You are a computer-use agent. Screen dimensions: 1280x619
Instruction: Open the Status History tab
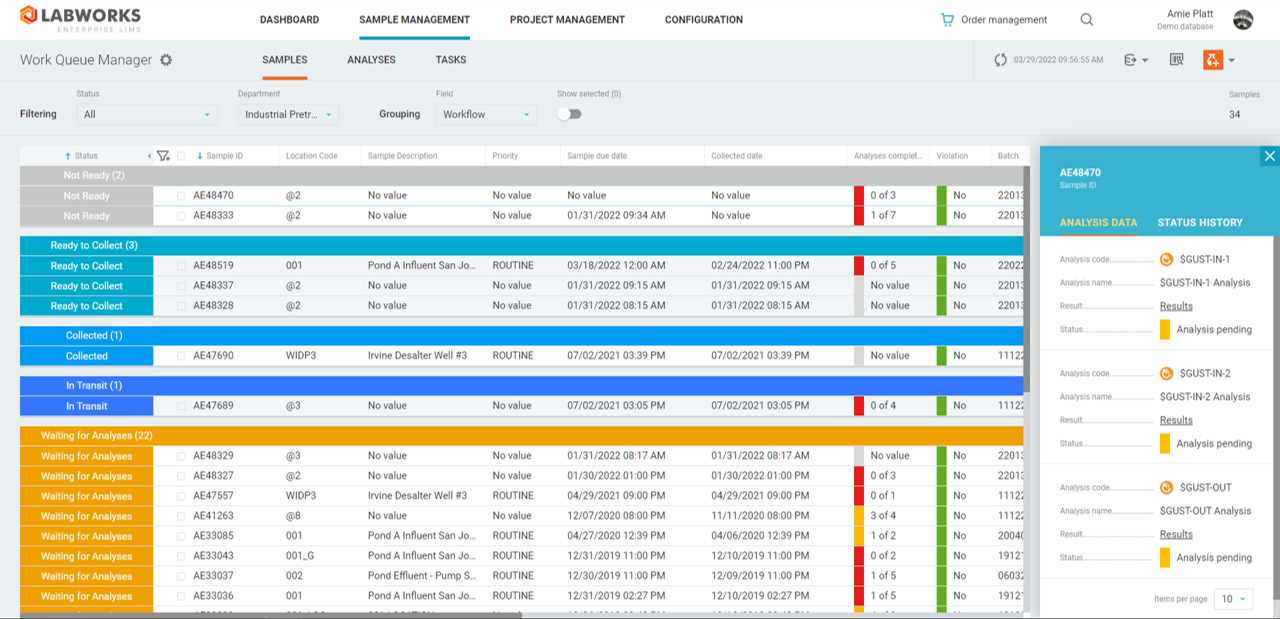click(1199, 222)
